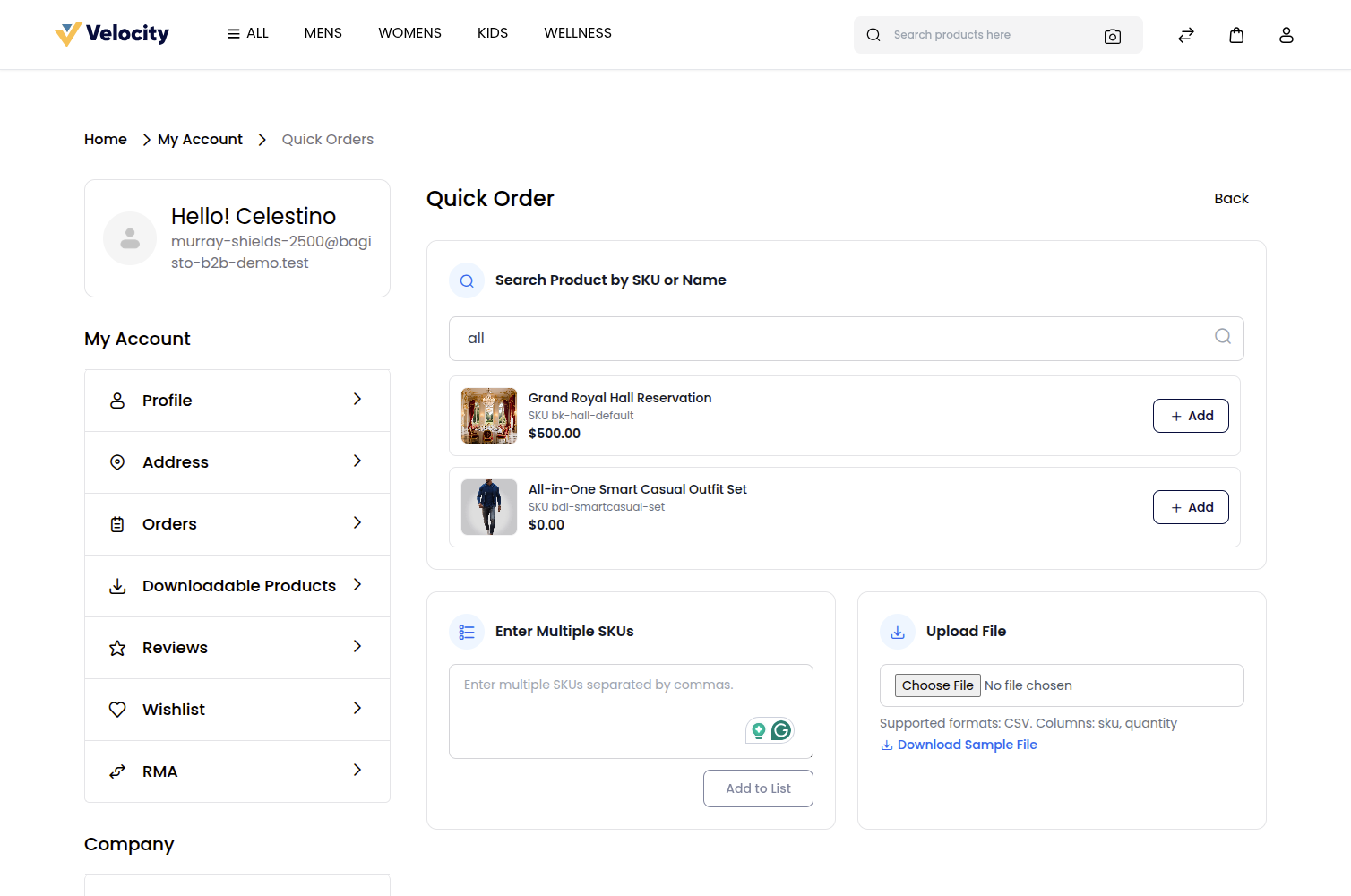Click the camera image search icon
Screen dimensions: 1351x896
1113,36
